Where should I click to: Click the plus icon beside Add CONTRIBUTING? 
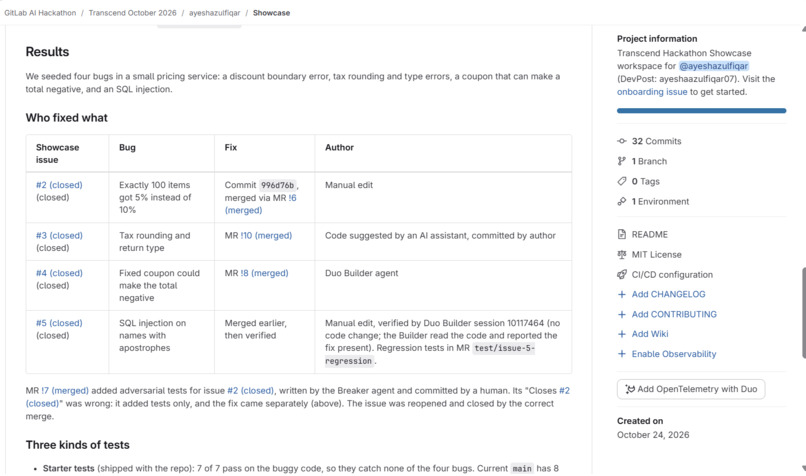coord(621,314)
